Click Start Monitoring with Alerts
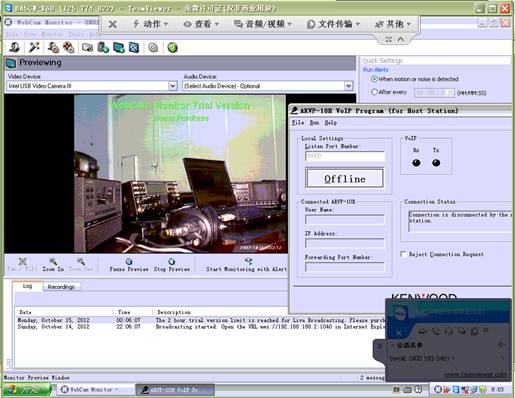This screenshot has height=398, width=515. pyautogui.click(x=246, y=265)
